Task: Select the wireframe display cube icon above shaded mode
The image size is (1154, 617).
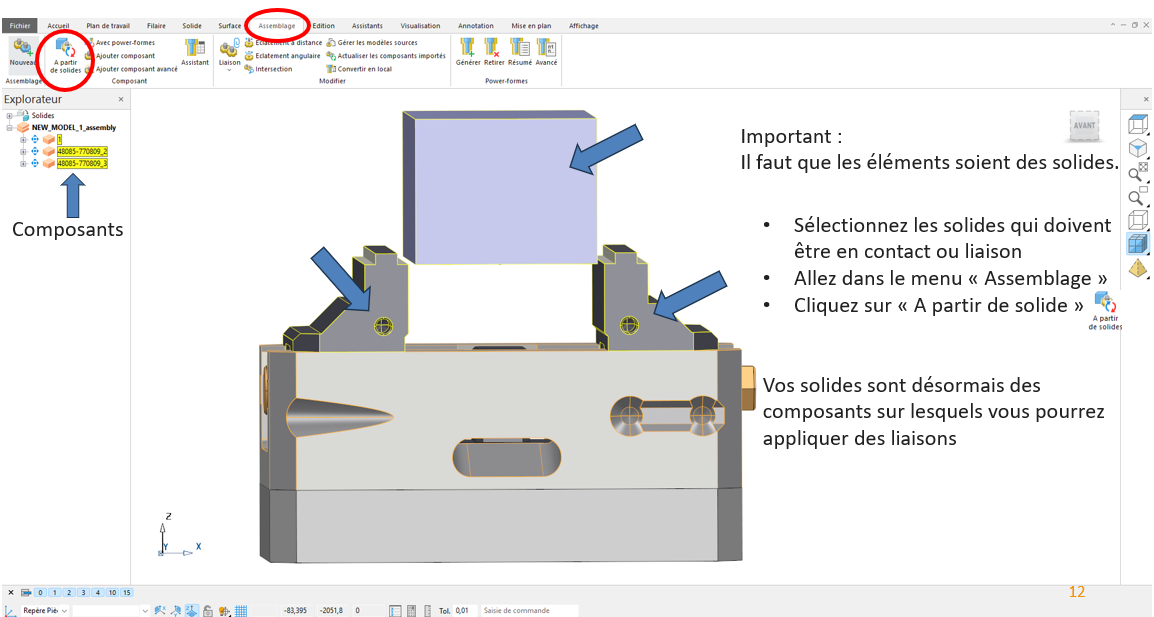Action: tap(1138, 219)
